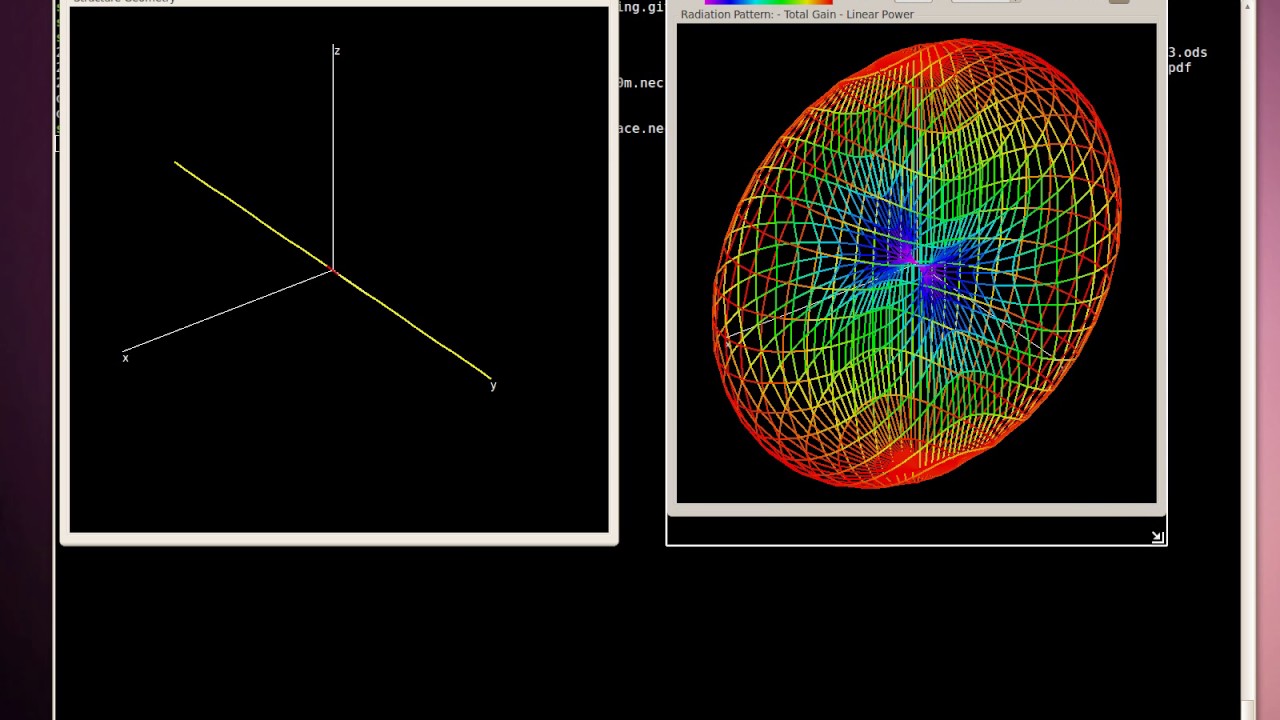Click the 'Radiation Pattern: - Total Gain - Linear Power' label
The image size is (1280, 720).
click(x=797, y=14)
